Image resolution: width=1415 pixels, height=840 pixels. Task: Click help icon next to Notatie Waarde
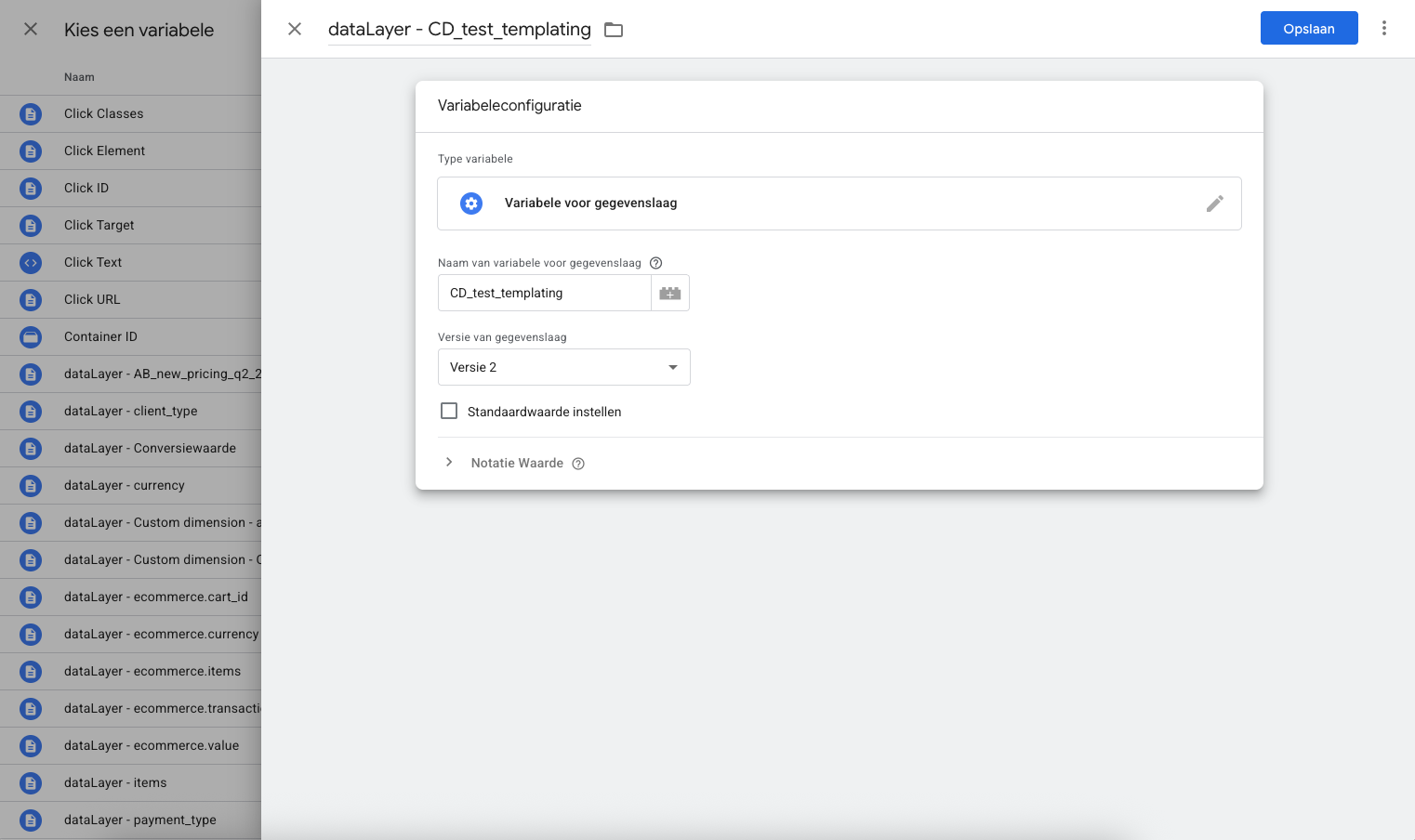(x=578, y=464)
